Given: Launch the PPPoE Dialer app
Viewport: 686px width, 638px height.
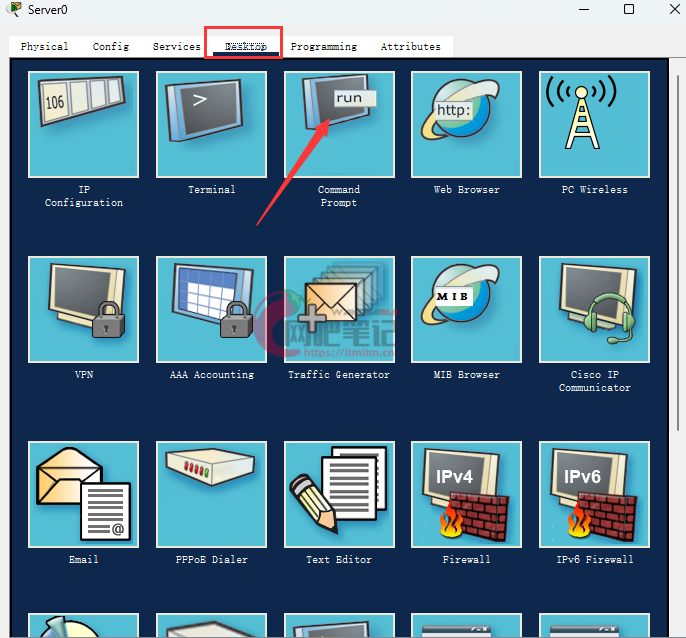Looking at the screenshot, I should [x=211, y=494].
